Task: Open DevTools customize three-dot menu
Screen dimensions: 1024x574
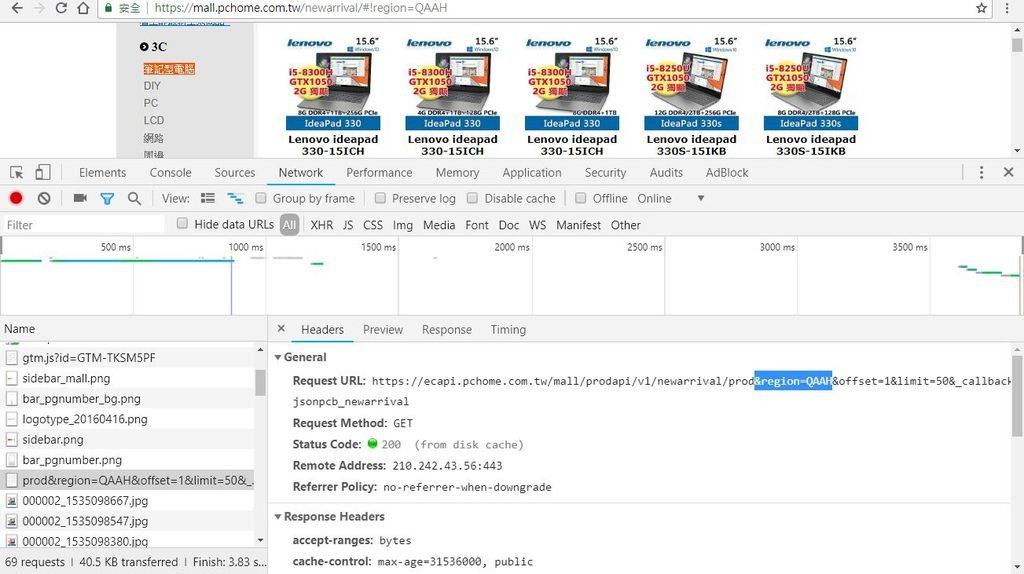Action: pyautogui.click(x=981, y=172)
